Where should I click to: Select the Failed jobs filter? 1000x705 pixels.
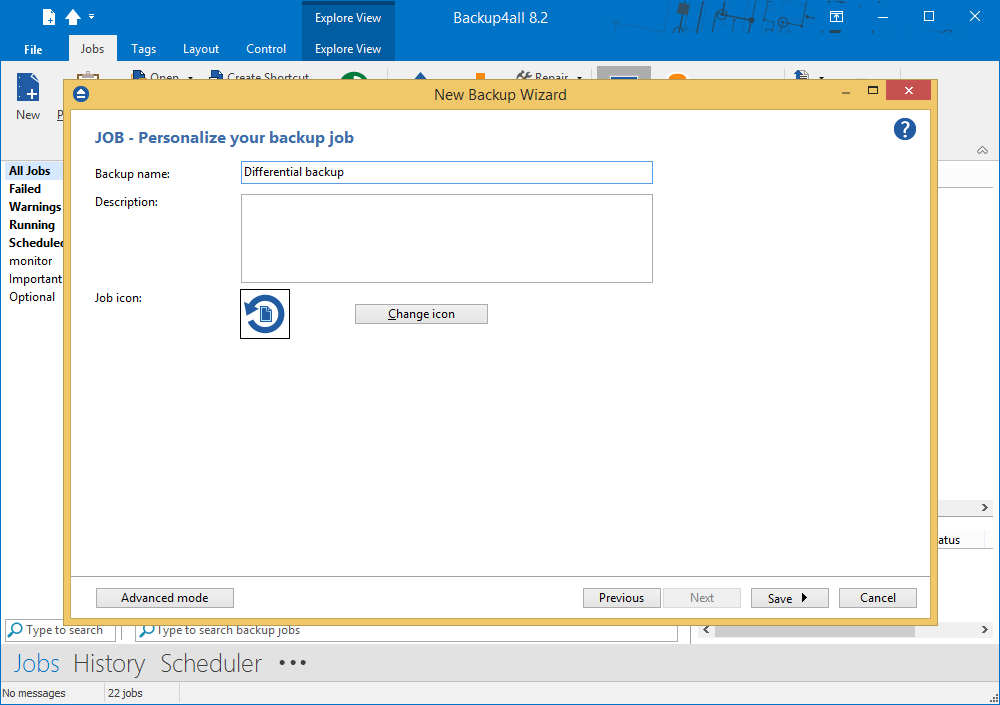coord(25,189)
